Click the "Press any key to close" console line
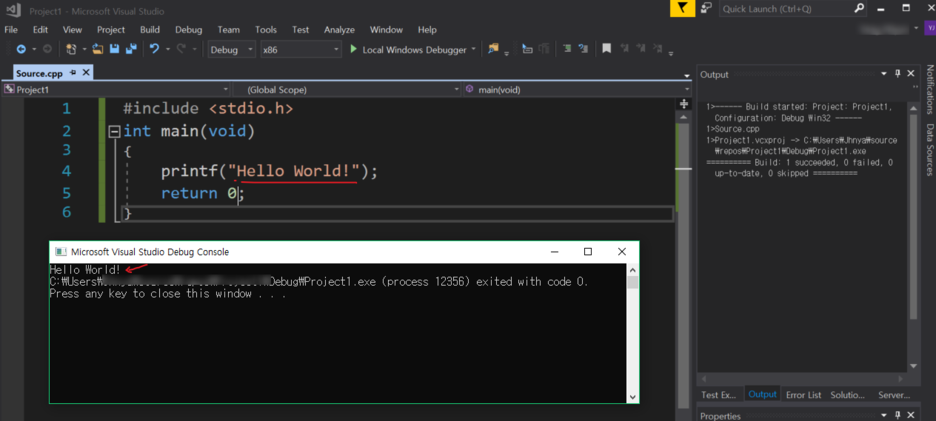This screenshot has height=421, width=936. pyautogui.click(x=168, y=294)
